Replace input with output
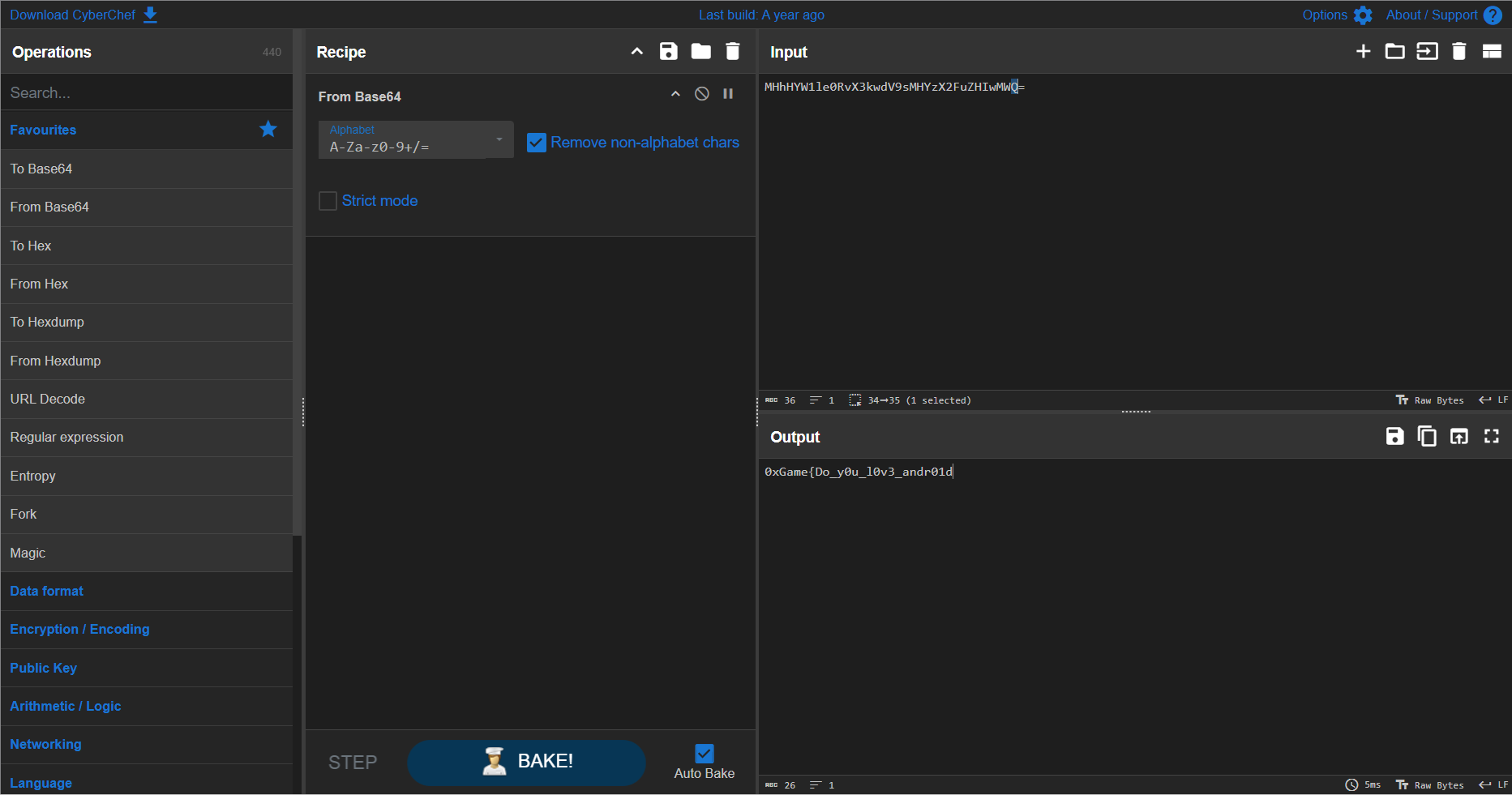 [1458, 437]
